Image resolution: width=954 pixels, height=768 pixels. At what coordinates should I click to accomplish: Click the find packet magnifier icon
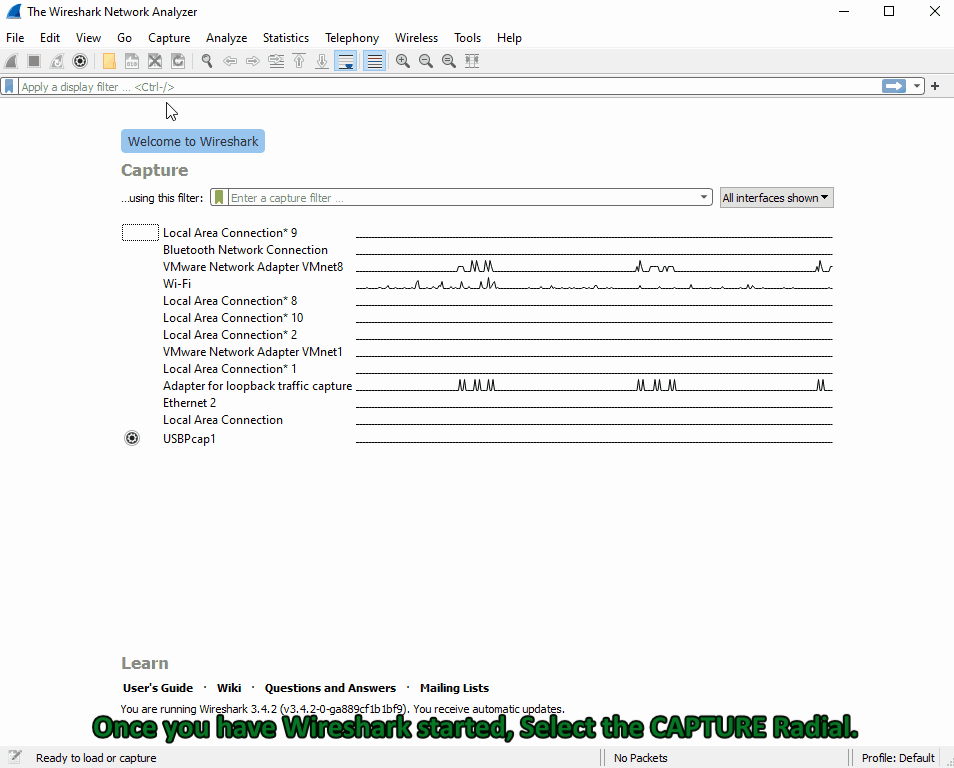(207, 61)
